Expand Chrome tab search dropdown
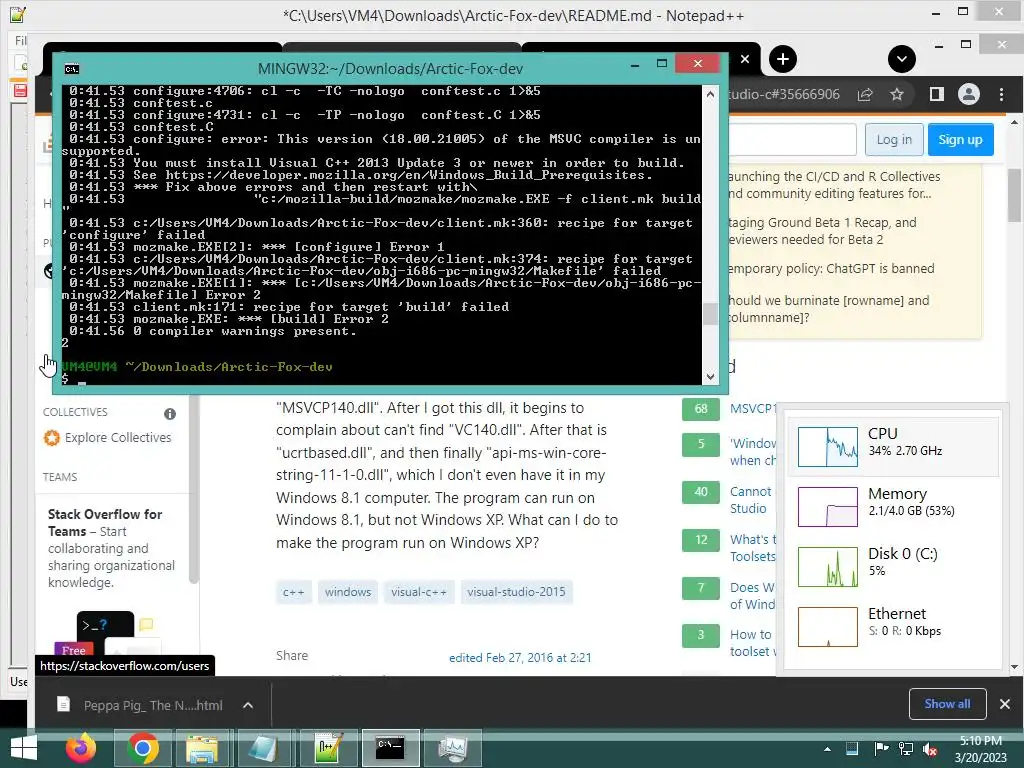Screen dimensions: 1024x768 pyautogui.click(x=901, y=59)
